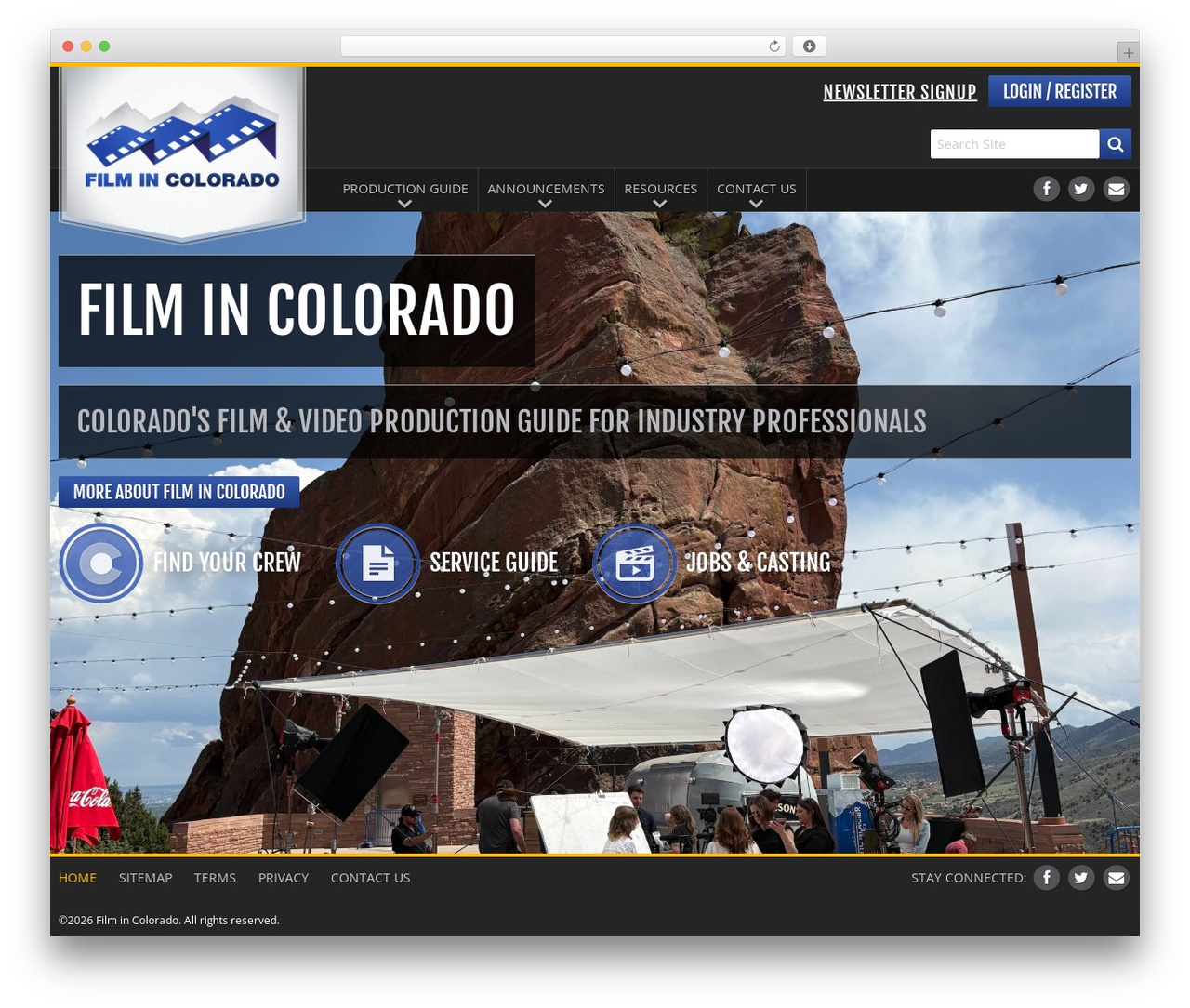Reload the page with browser refresh icon
The image size is (1190, 1008).
(x=774, y=46)
